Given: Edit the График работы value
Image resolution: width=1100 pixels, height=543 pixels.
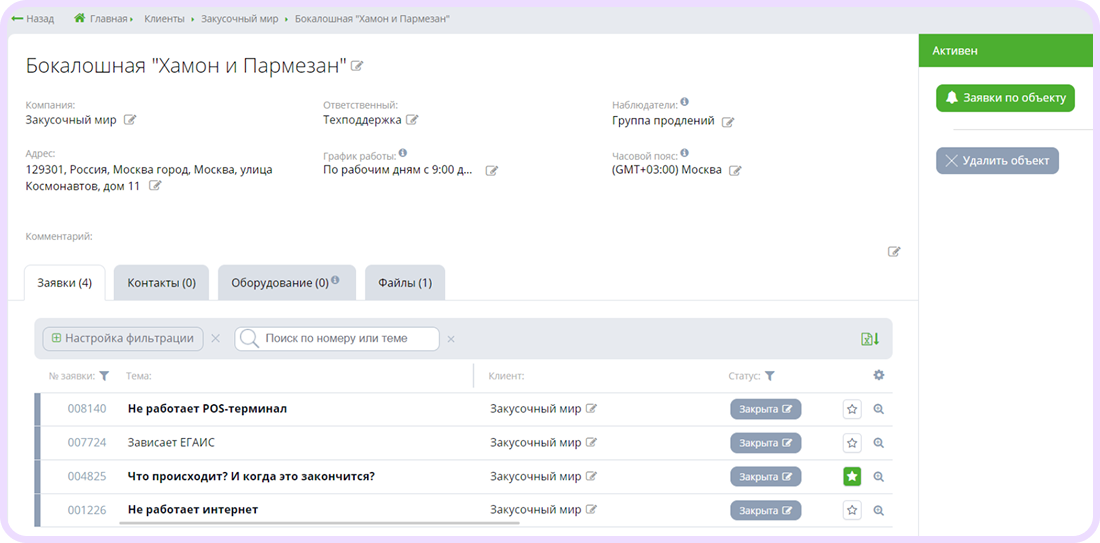Looking at the screenshot, I should click(x=492, y=170).
